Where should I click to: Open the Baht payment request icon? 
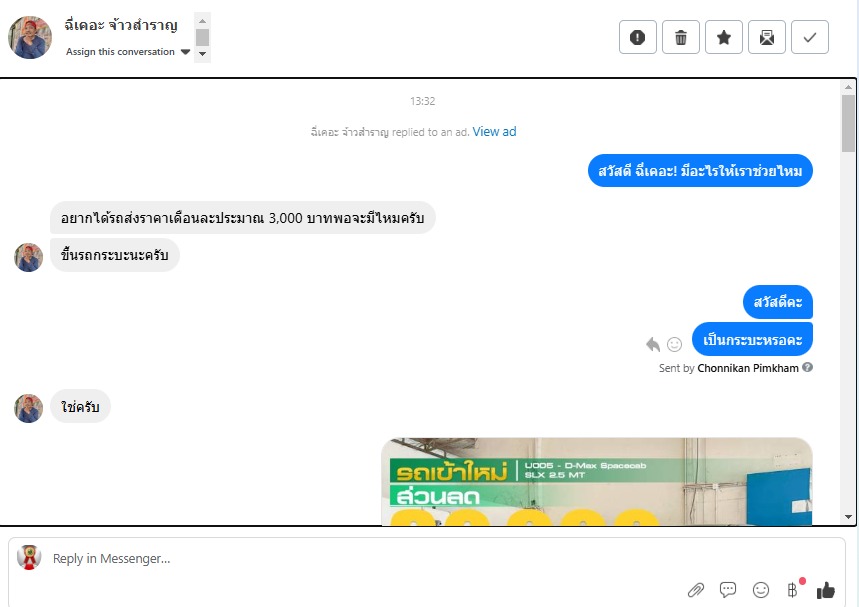click(x=792, y=590)
